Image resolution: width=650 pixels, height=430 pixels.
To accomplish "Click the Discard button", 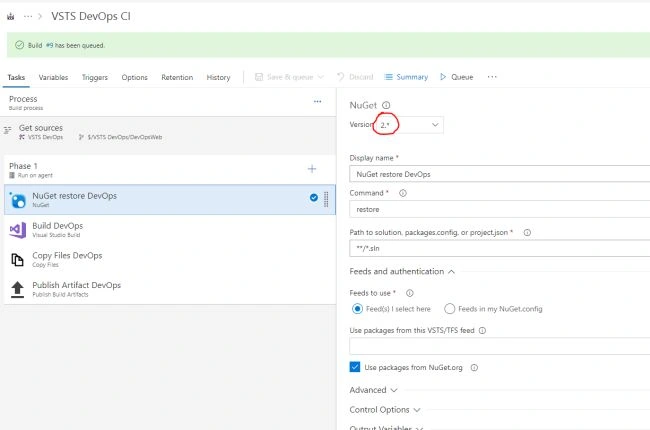I will [355, 77].
